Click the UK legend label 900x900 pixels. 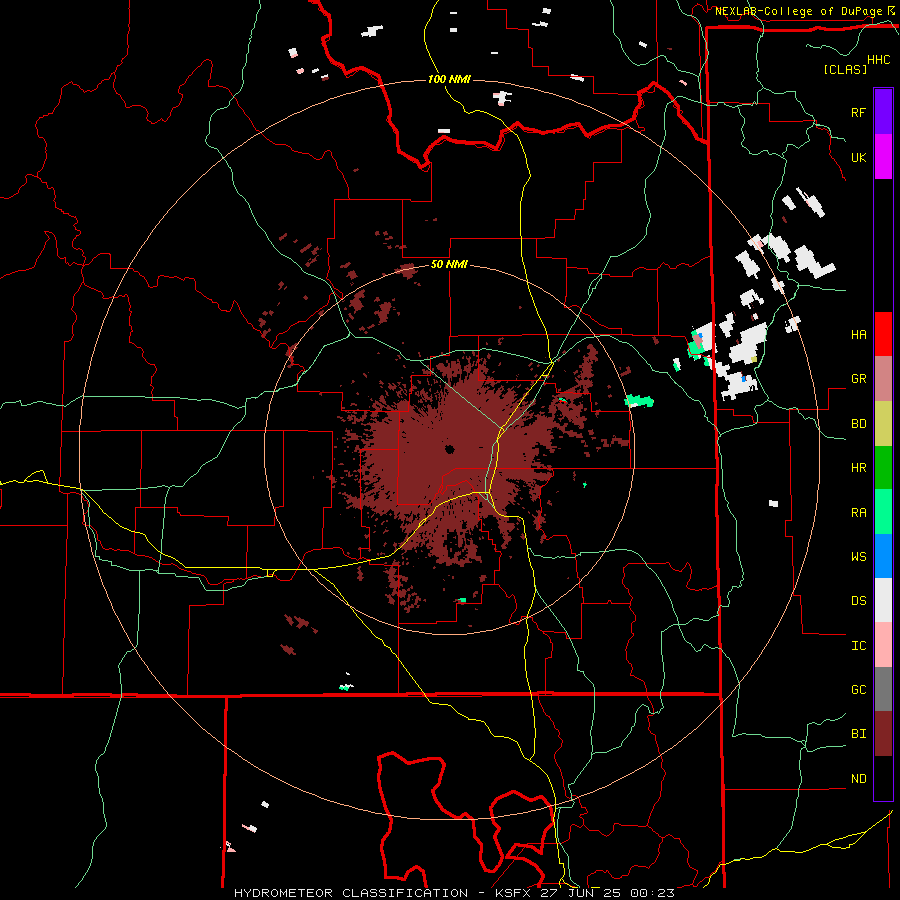[858, 157]
